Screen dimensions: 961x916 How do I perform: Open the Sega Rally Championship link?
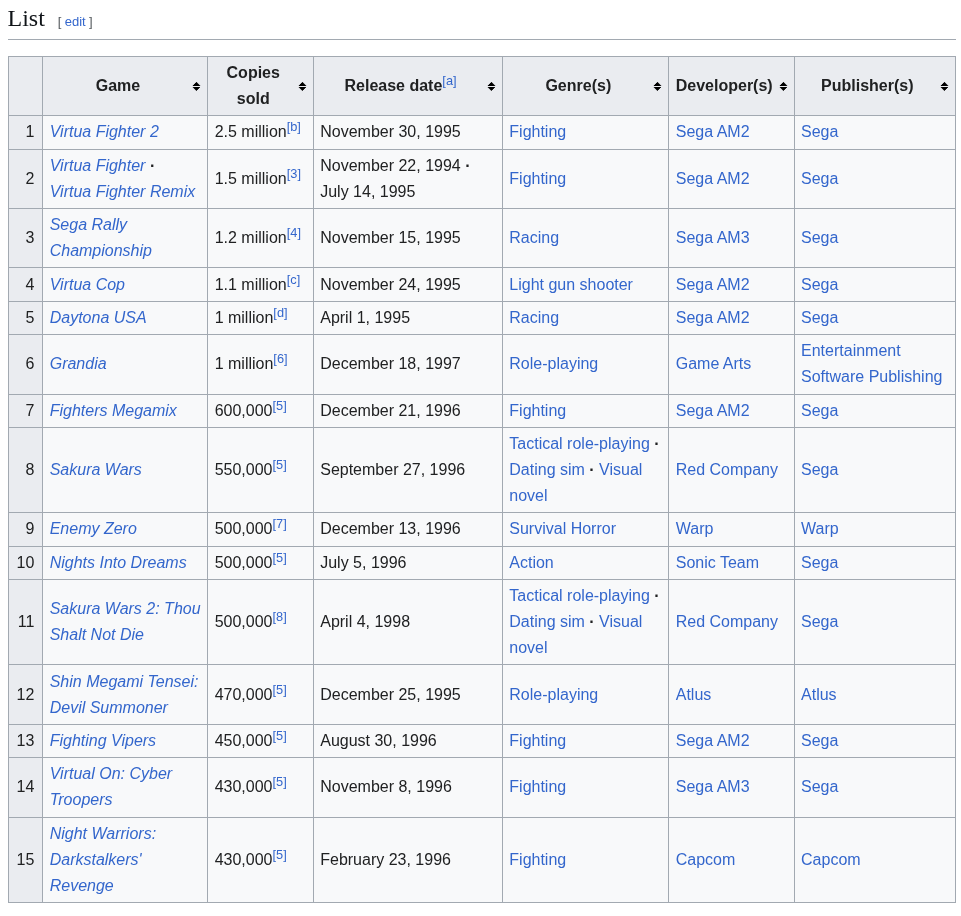tap(101, 238)
